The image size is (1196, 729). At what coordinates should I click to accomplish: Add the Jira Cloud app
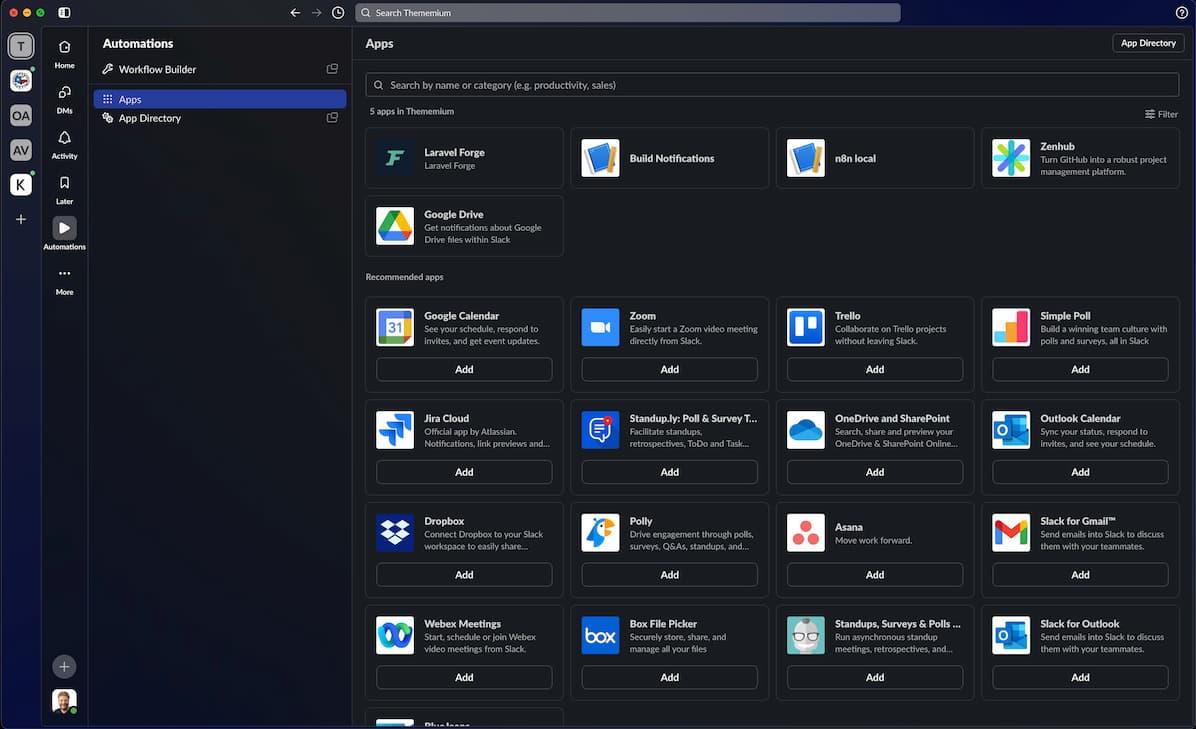[x=464, y=472]
